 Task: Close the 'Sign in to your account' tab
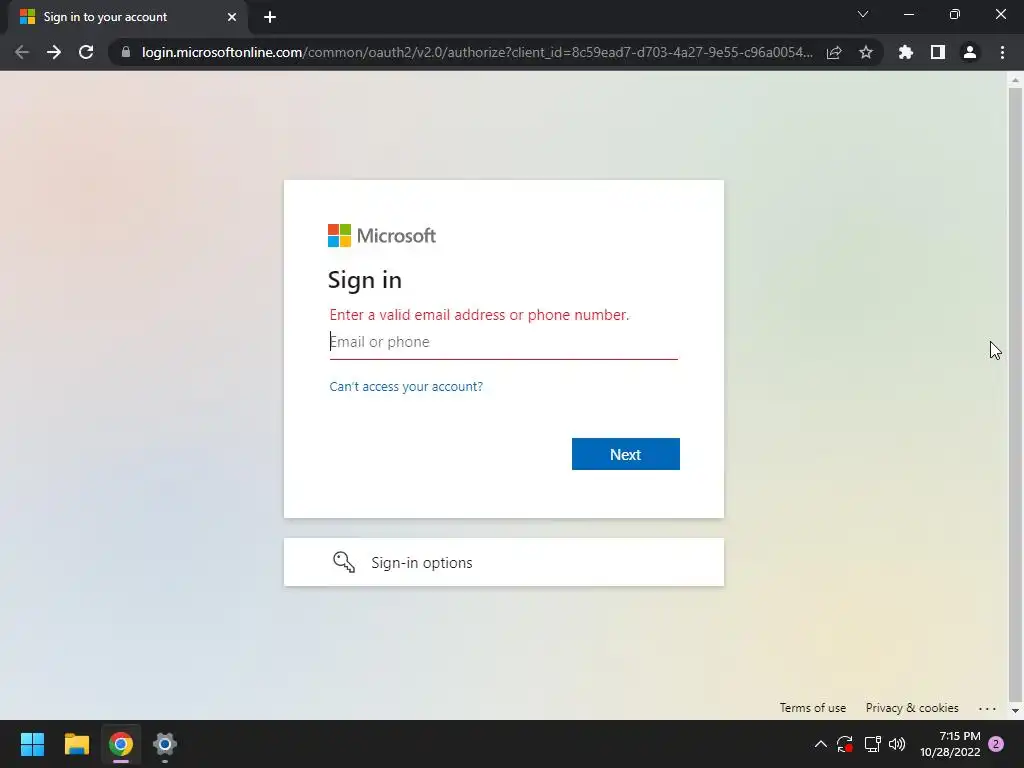click(232, 17)
